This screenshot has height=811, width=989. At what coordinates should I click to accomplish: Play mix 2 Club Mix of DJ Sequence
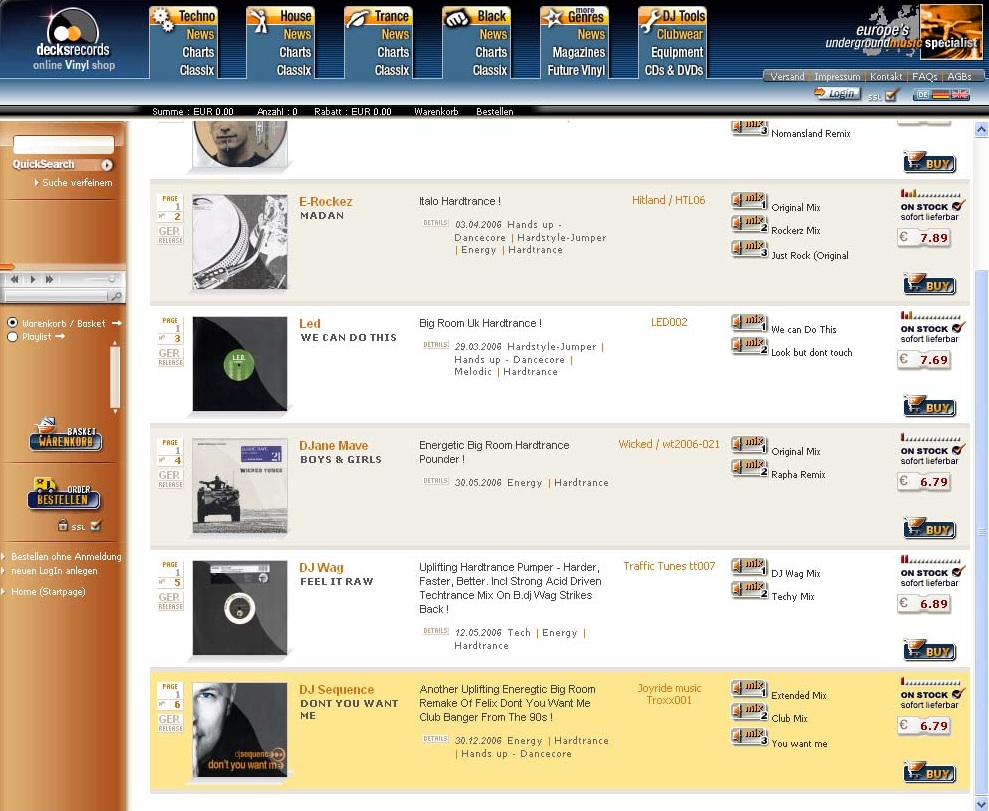(x=749, y=712)
